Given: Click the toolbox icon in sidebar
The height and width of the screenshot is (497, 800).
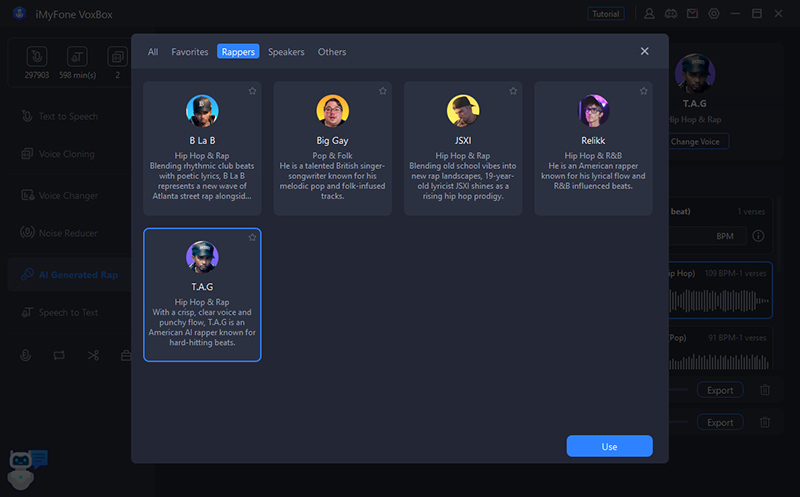Looking at the screenshot, I should pyautogui.click(x=126, y=355).
